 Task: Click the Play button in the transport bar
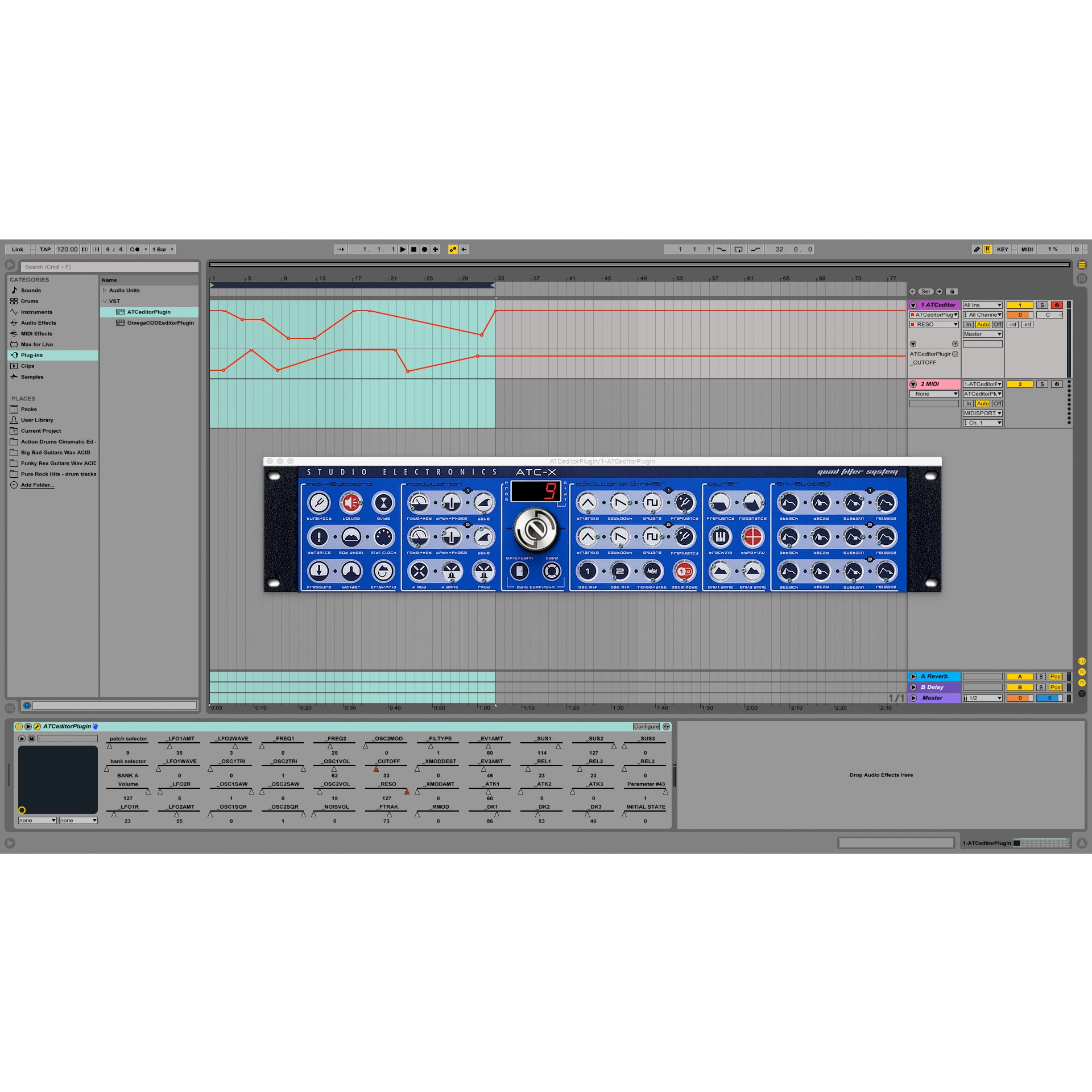(x=402, y=249)
